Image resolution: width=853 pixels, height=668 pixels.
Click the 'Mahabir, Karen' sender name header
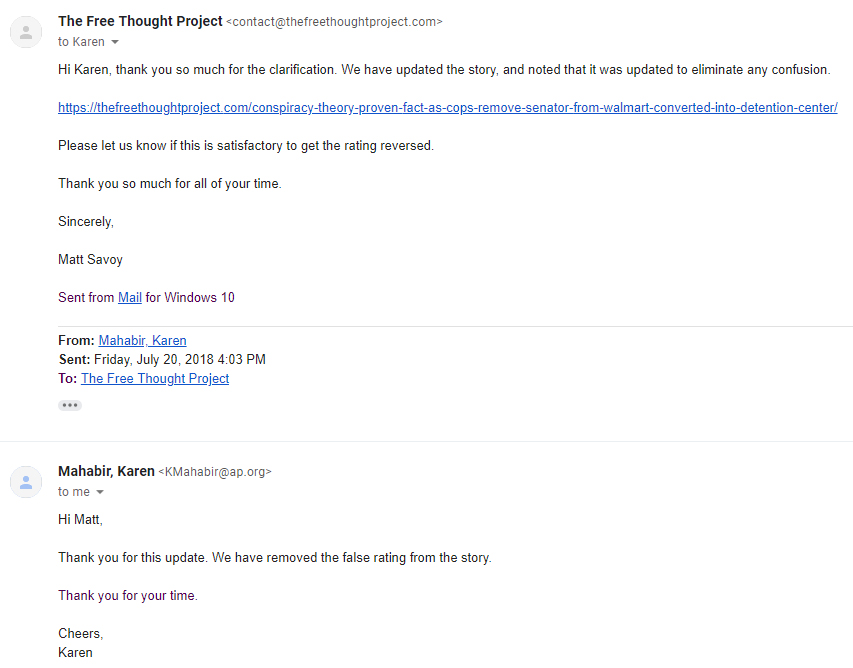point(107,471)
